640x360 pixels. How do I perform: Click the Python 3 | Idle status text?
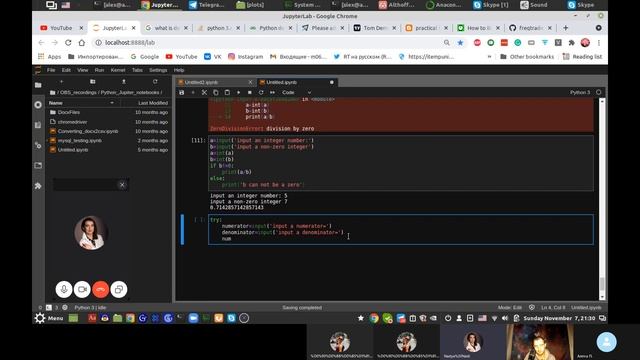[90, 307]
